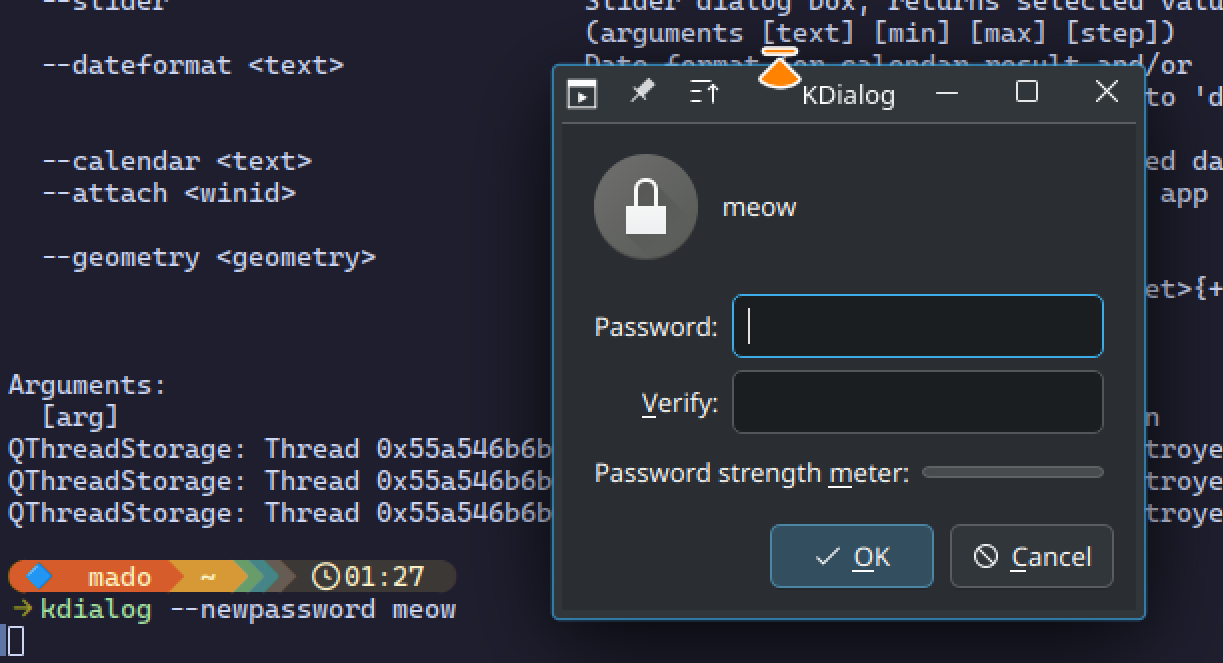The width and height of the screenshot is (1223, 663).
Task: Click the blue diamond icon in the prompt
Action: pyautogui.click(x=39, y=576)
